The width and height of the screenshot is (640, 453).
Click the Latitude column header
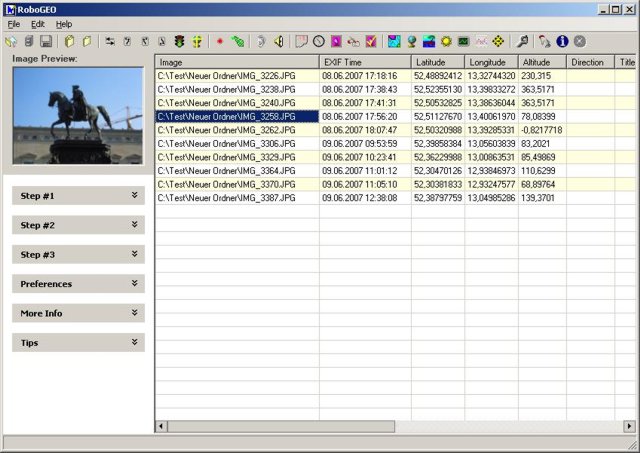click(437, 62)
